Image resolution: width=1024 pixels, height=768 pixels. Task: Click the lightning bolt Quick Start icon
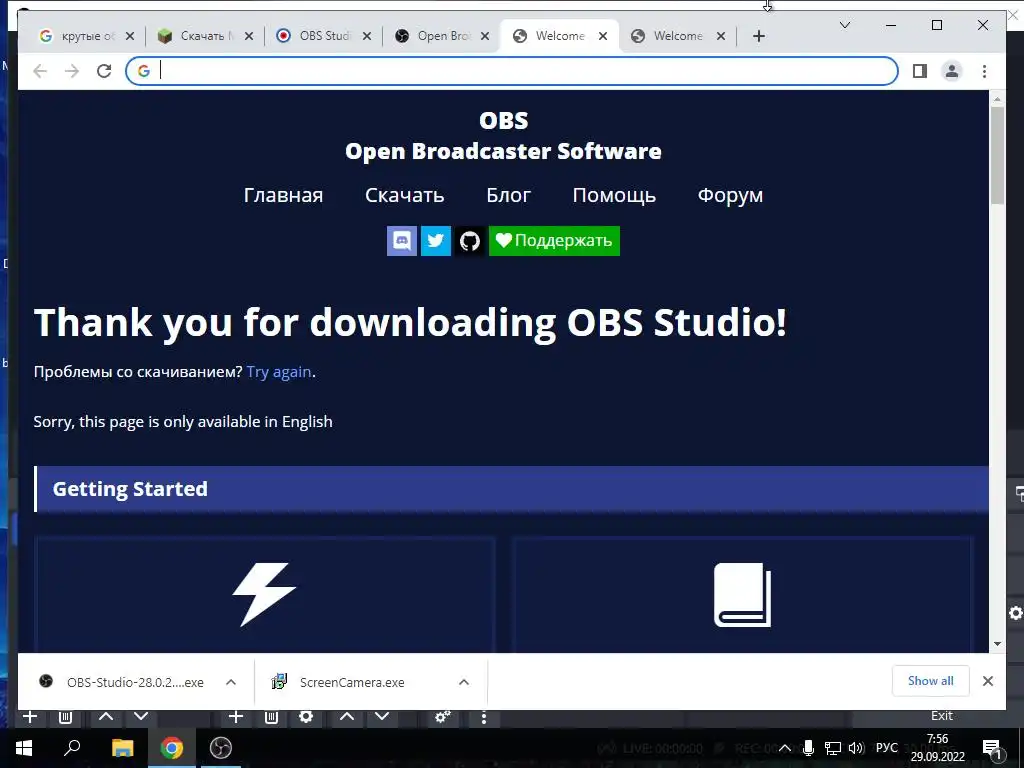(x=264, y=594)
